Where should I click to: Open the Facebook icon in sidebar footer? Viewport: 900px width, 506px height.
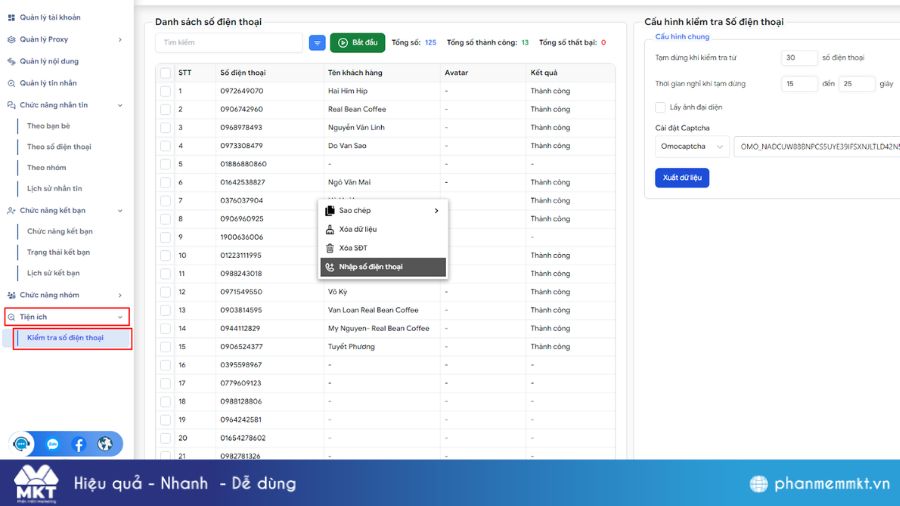click(79, 444)
